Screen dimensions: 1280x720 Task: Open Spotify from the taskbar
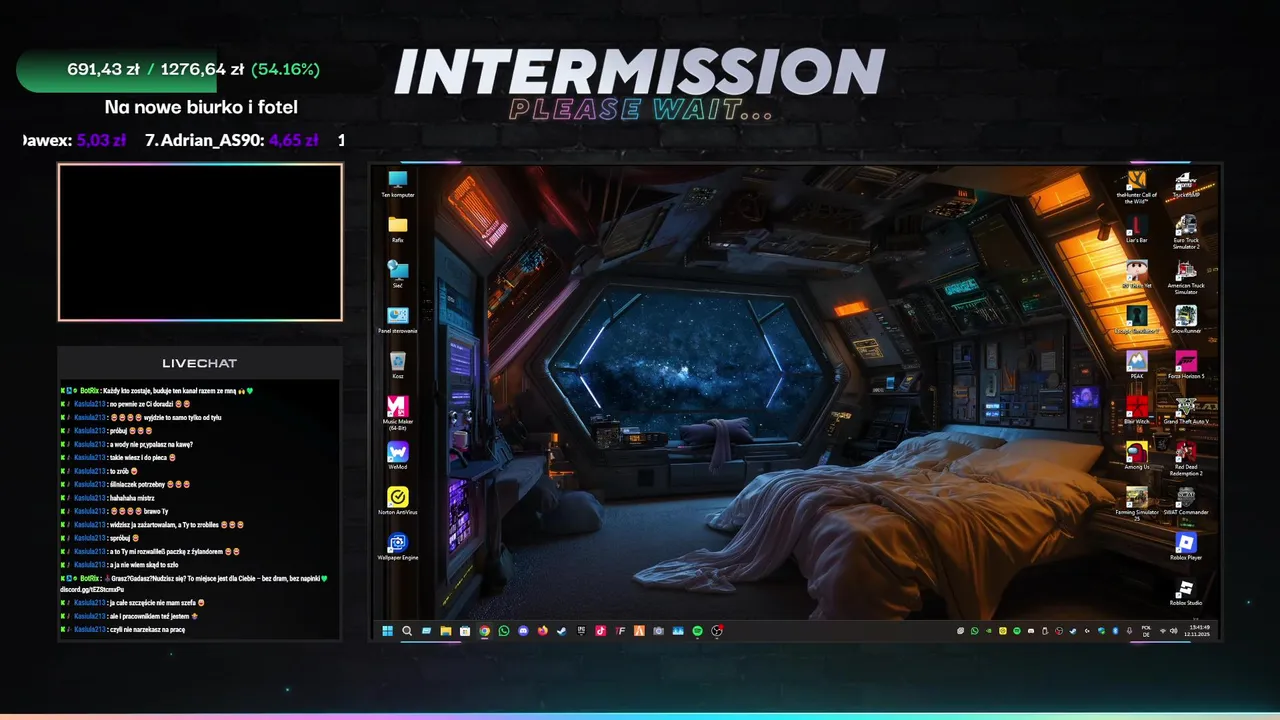tap(698, 631)
